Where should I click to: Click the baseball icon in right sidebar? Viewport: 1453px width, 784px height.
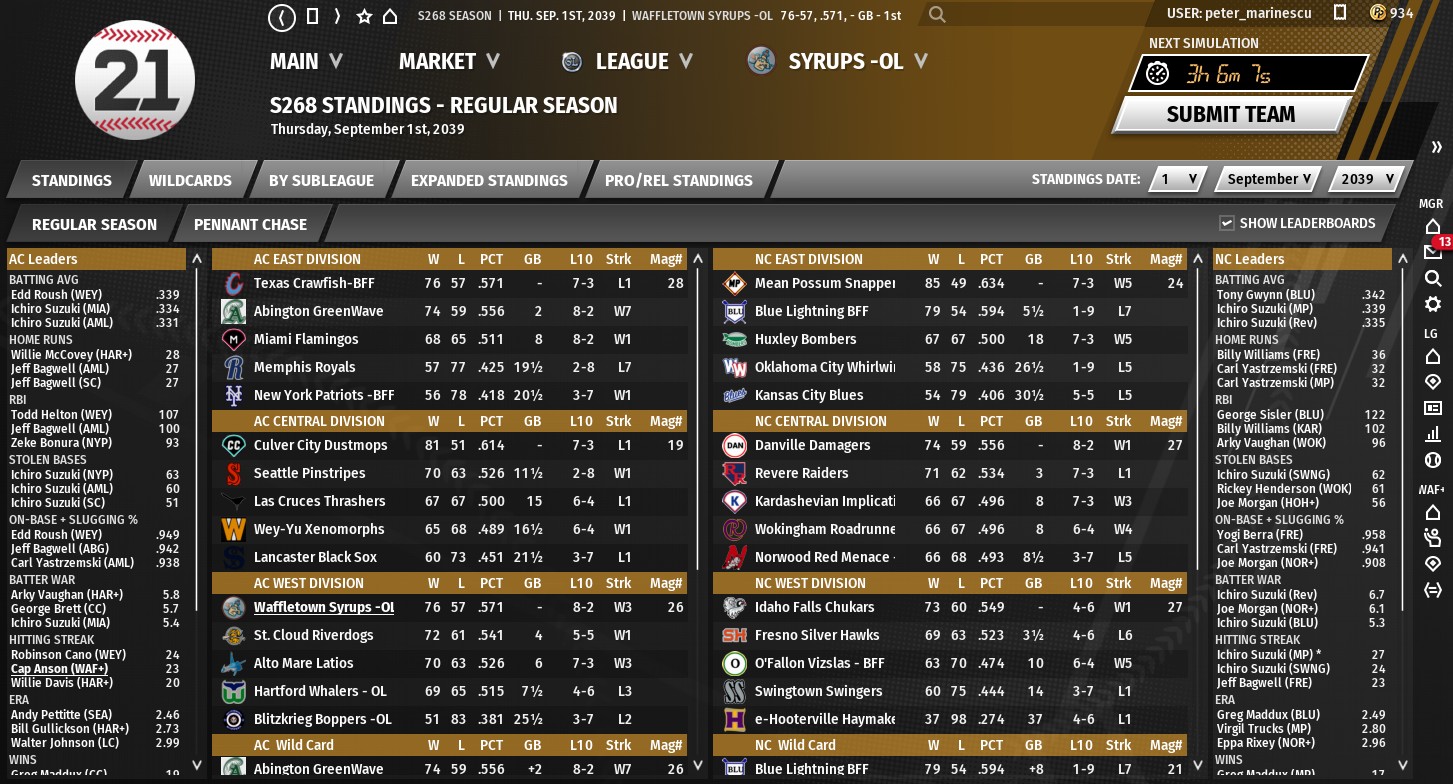[x=1432, y=460]
